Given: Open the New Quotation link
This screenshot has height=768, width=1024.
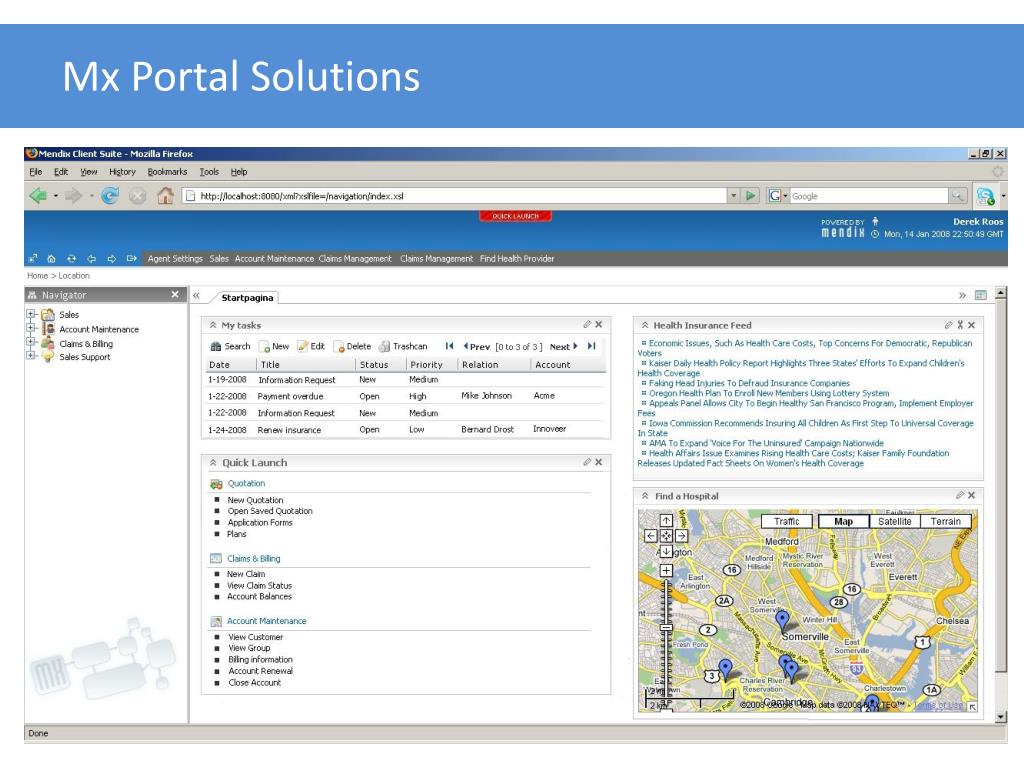Looking at the screenshot, I should pos(255,500).
